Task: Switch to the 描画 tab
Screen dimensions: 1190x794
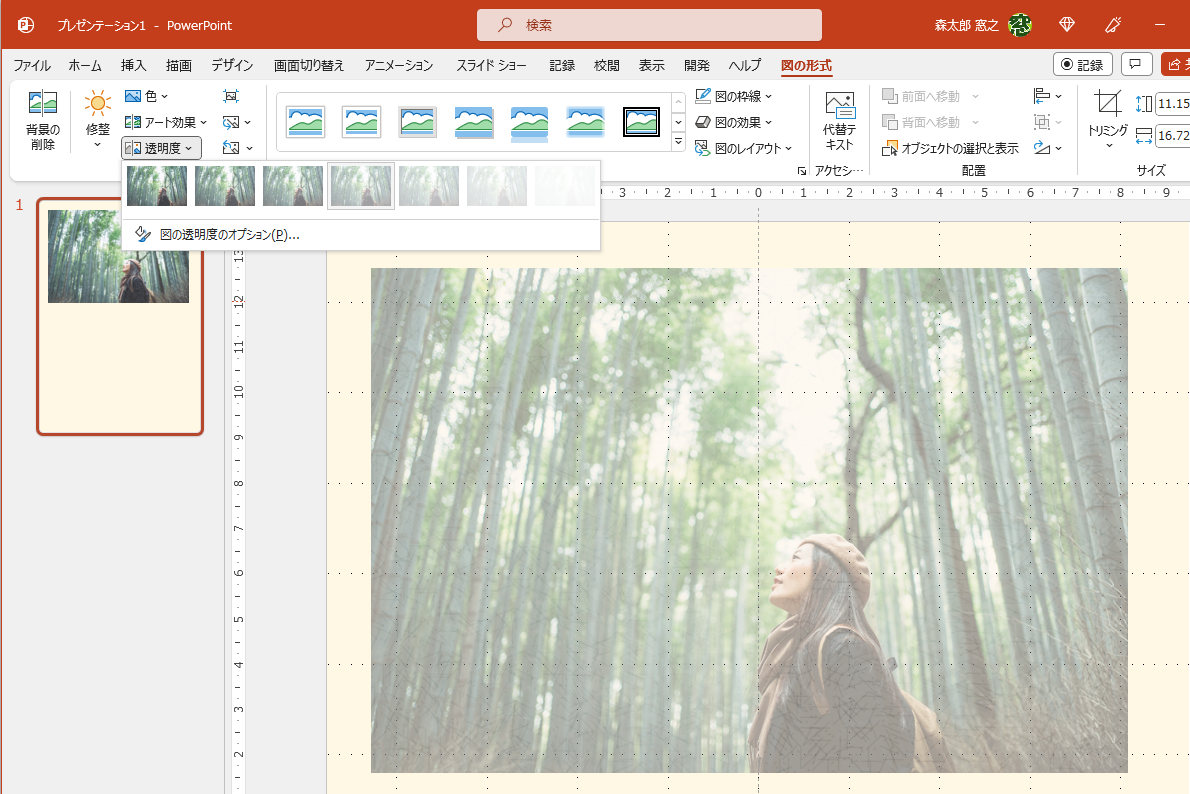Action: point(179,65)
